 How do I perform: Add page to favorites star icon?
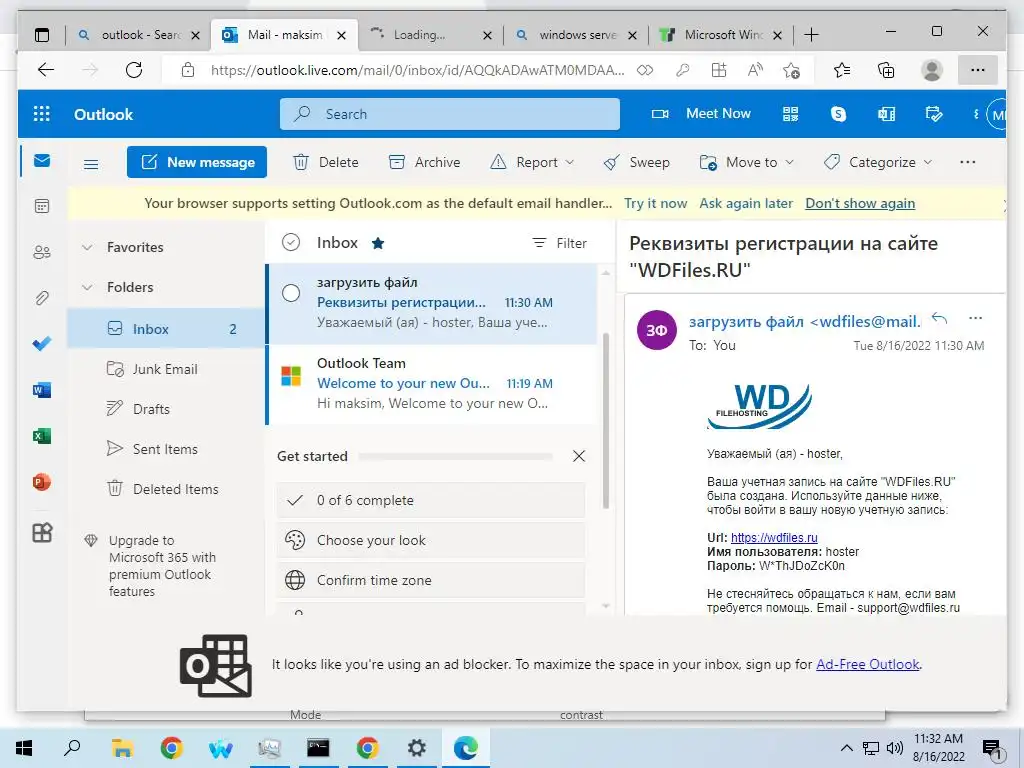click(791, 70)
